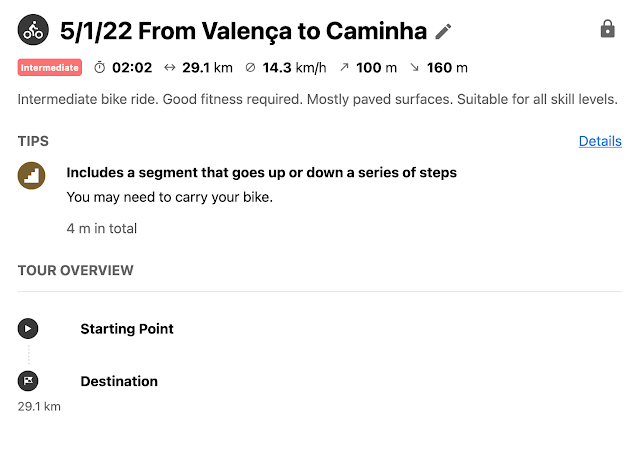Click the downhill elevation arrow icon
640x450 pixels.
pyautogui.click(x=414, y=68)
